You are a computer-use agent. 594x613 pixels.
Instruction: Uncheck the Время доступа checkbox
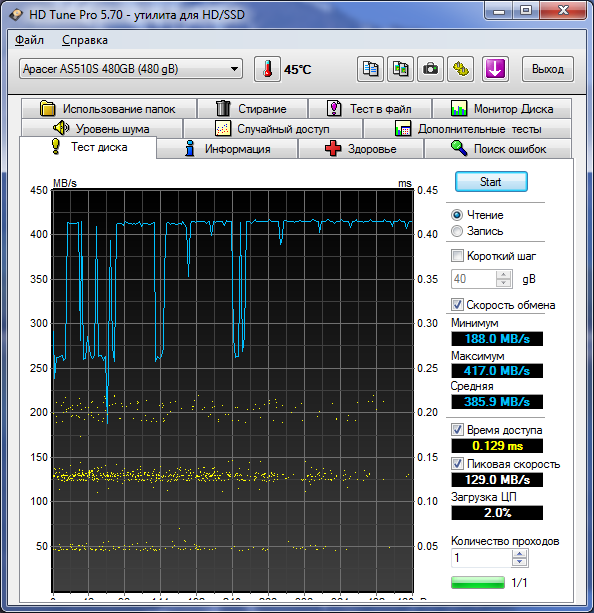click(x=457, y=430)
